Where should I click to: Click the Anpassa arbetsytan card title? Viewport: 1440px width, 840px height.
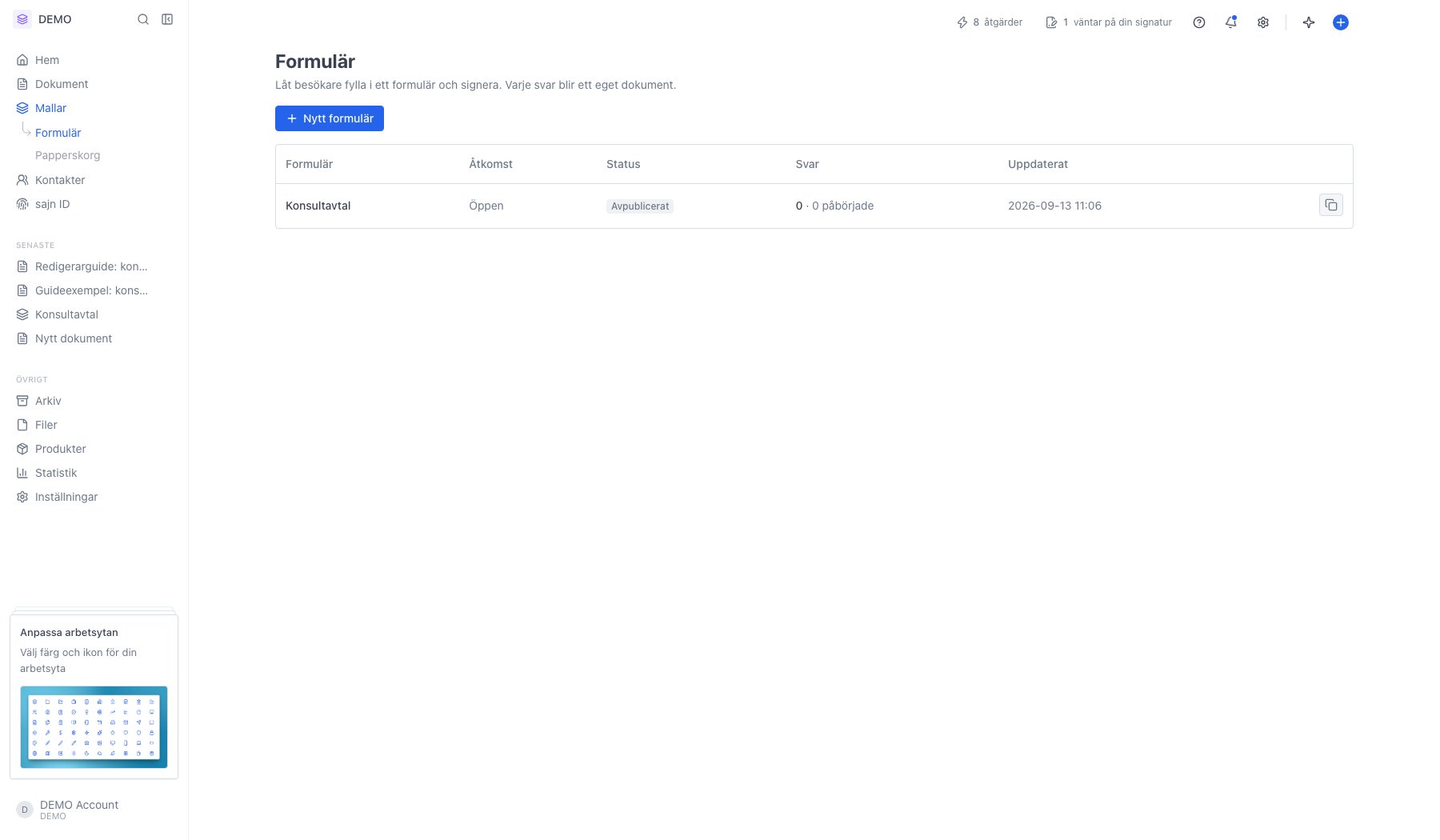click(69, 632)
